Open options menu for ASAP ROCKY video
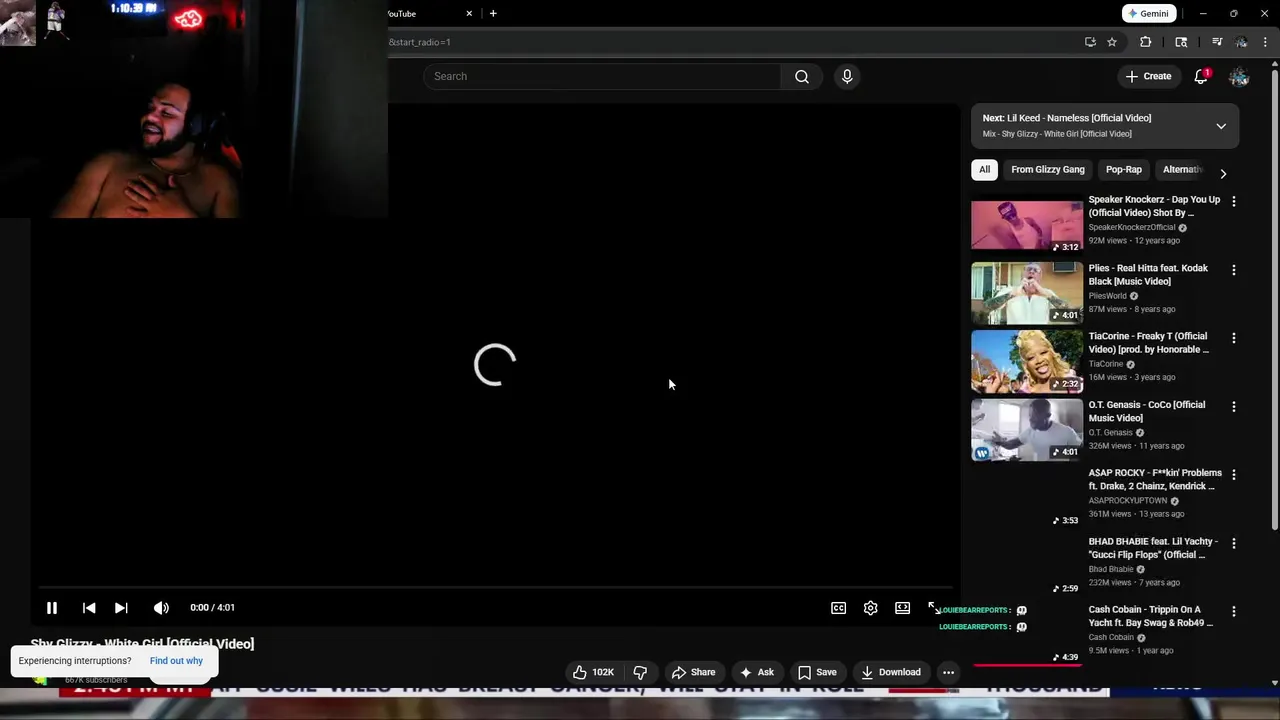The image size is (1280, 720). [x=1233, y=475]
